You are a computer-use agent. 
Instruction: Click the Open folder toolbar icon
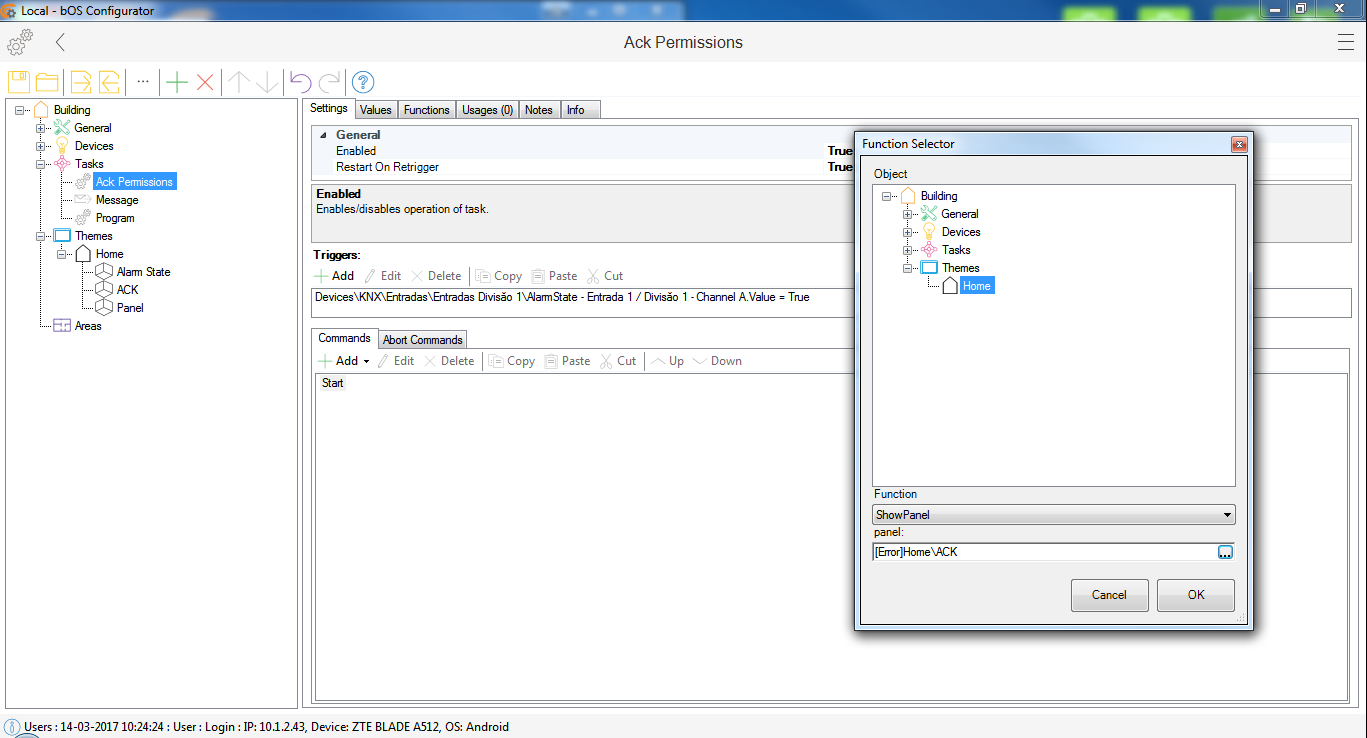click(x=47, y=82)
